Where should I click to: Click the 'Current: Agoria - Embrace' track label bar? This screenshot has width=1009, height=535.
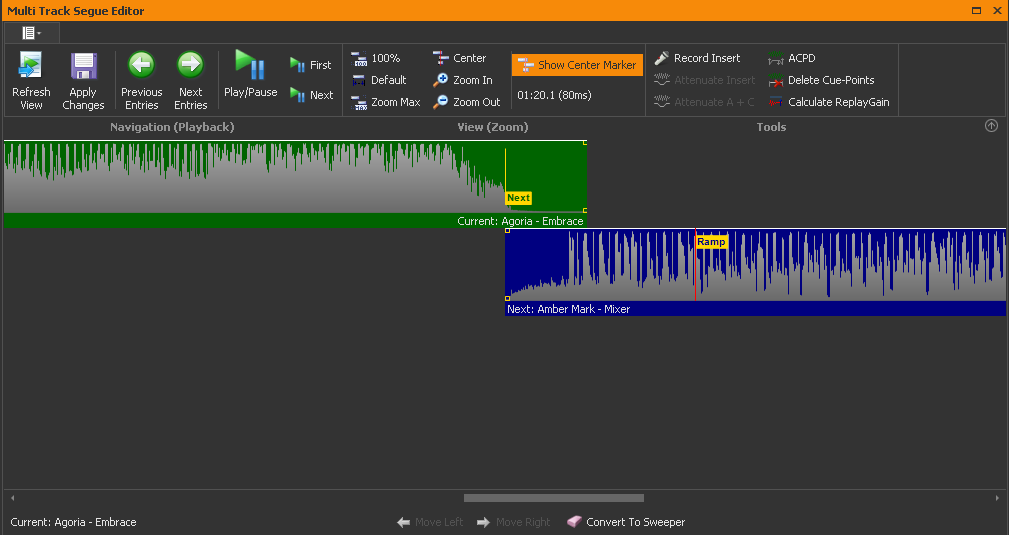[295, 221]
